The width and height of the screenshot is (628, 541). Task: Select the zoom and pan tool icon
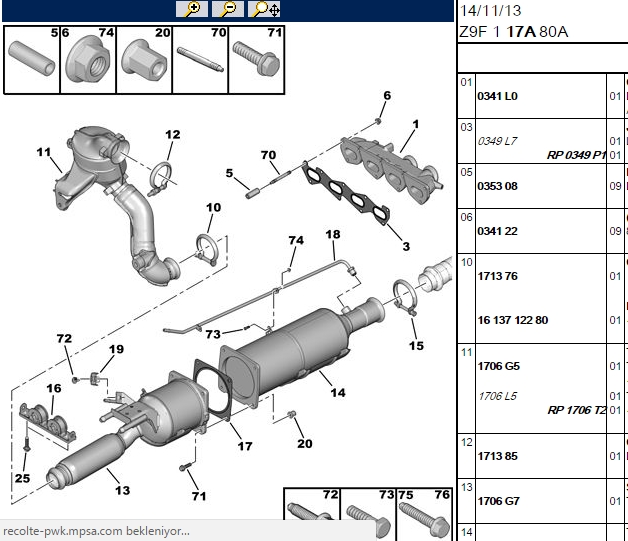pos(264,9)
